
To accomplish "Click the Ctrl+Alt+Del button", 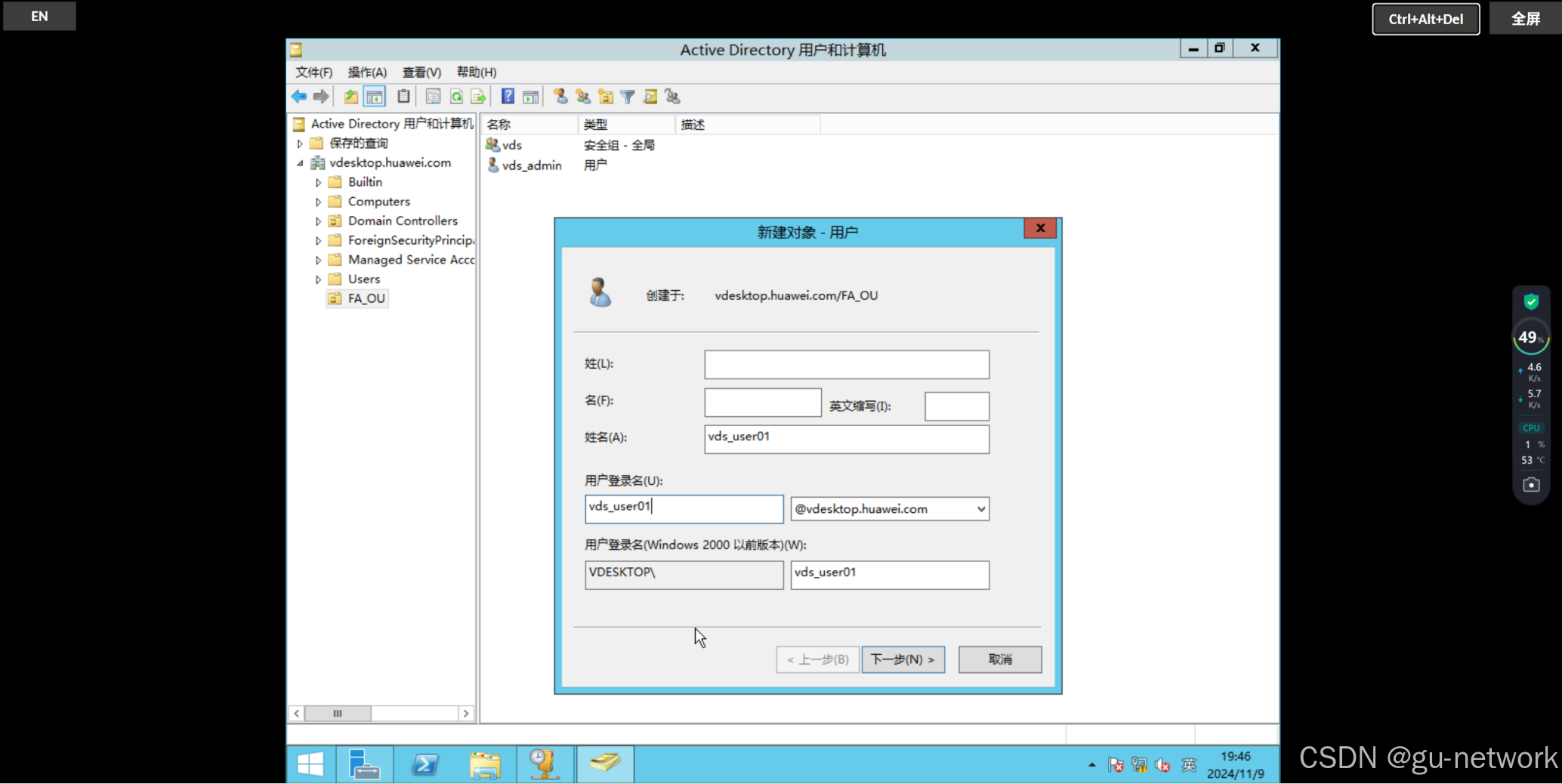I will click(1425, 19).
